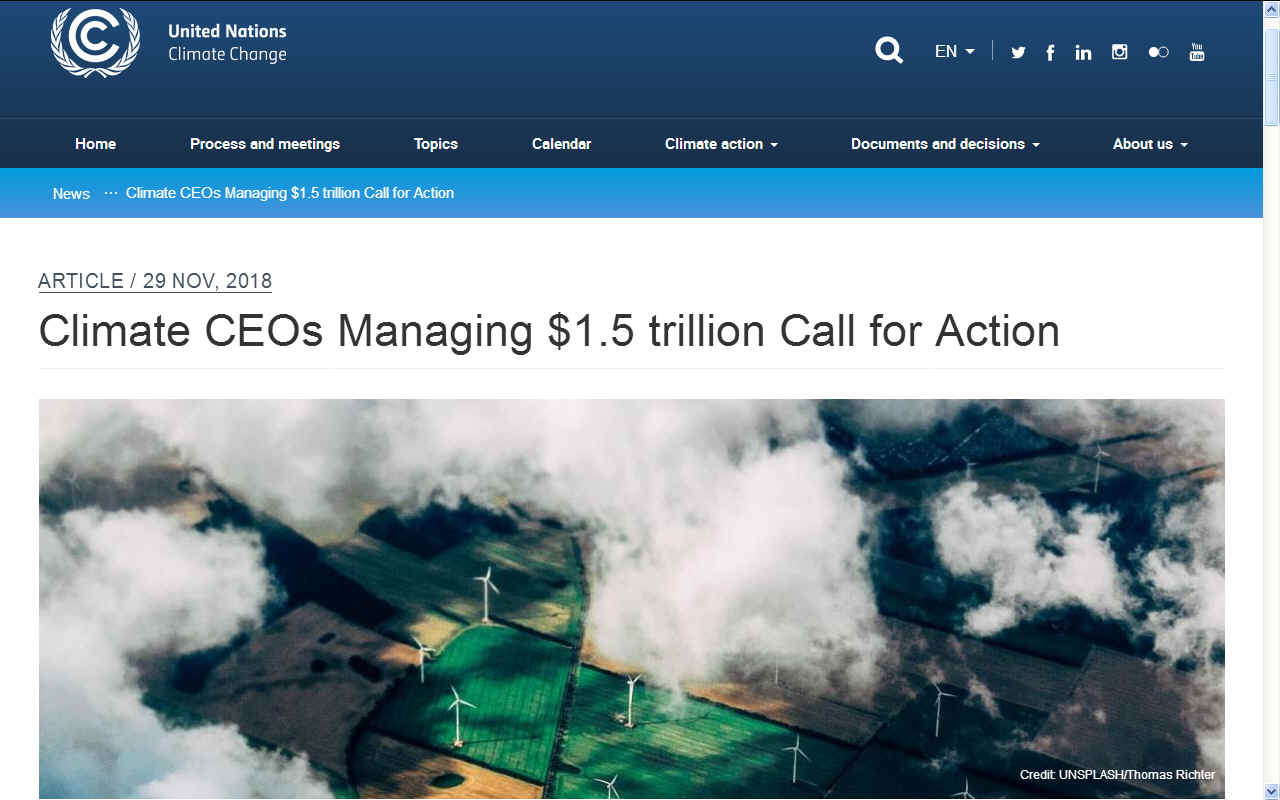
Task: Click the News breadcrumb link
Action: (x=71, y=193)
